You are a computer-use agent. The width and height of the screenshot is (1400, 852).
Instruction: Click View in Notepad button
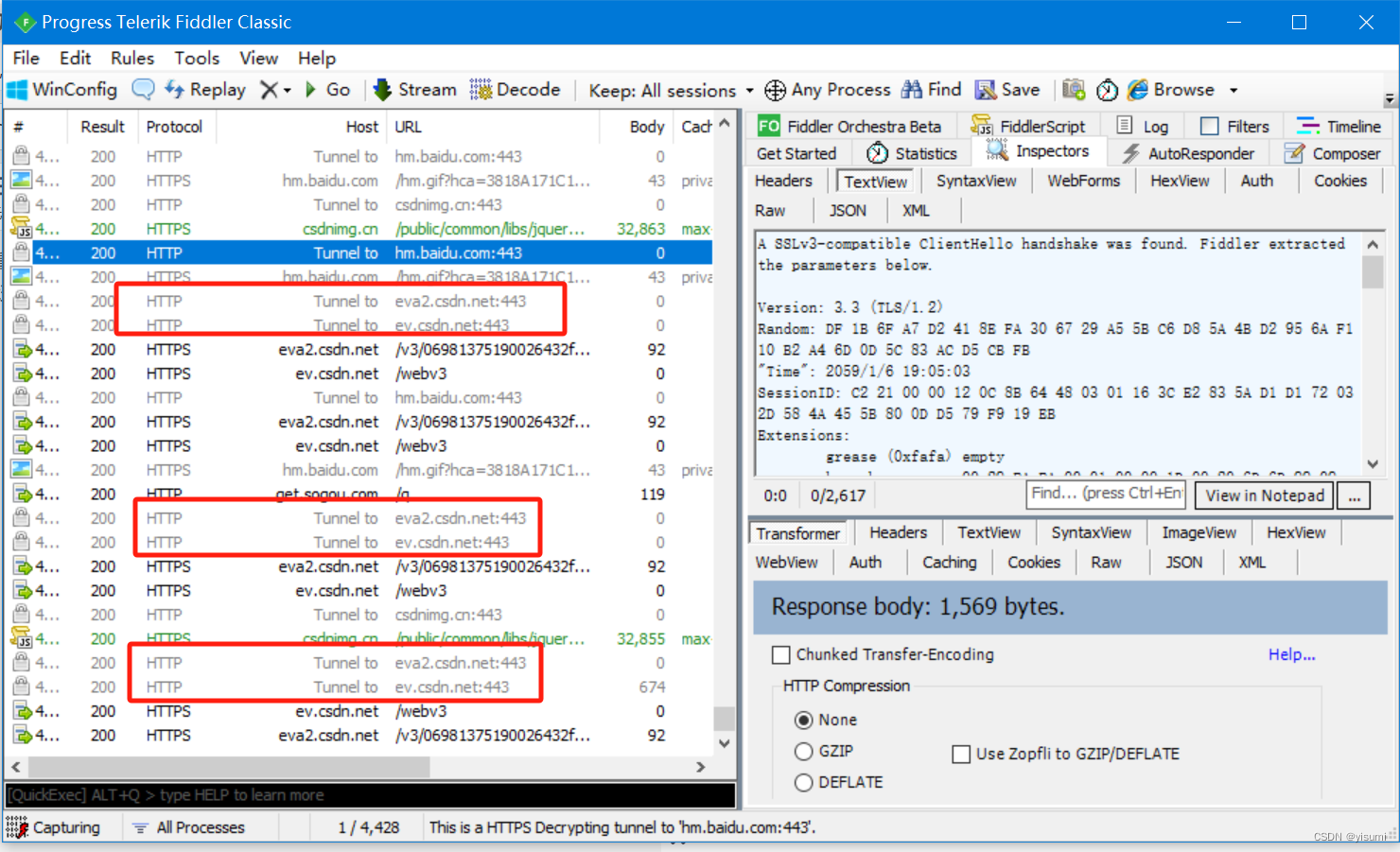pyautogui.click(x=1264, y=496)
